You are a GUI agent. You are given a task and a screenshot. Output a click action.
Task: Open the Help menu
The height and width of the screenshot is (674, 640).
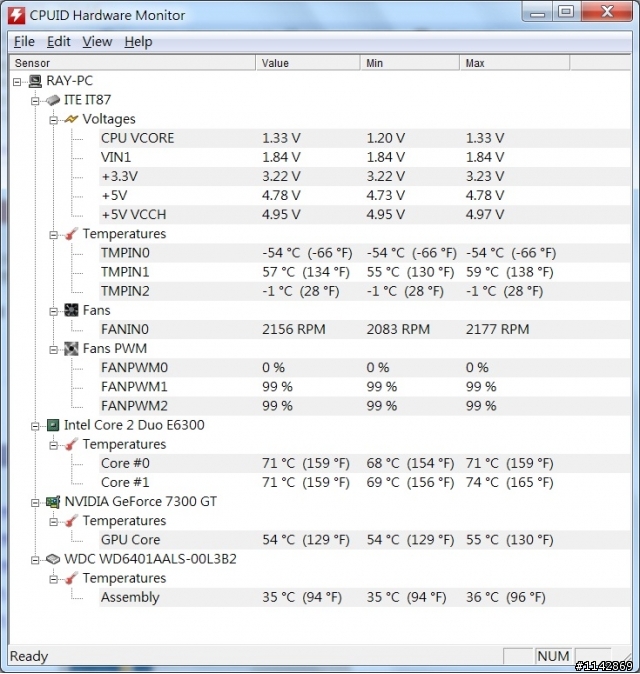click(x=138, y=42)
